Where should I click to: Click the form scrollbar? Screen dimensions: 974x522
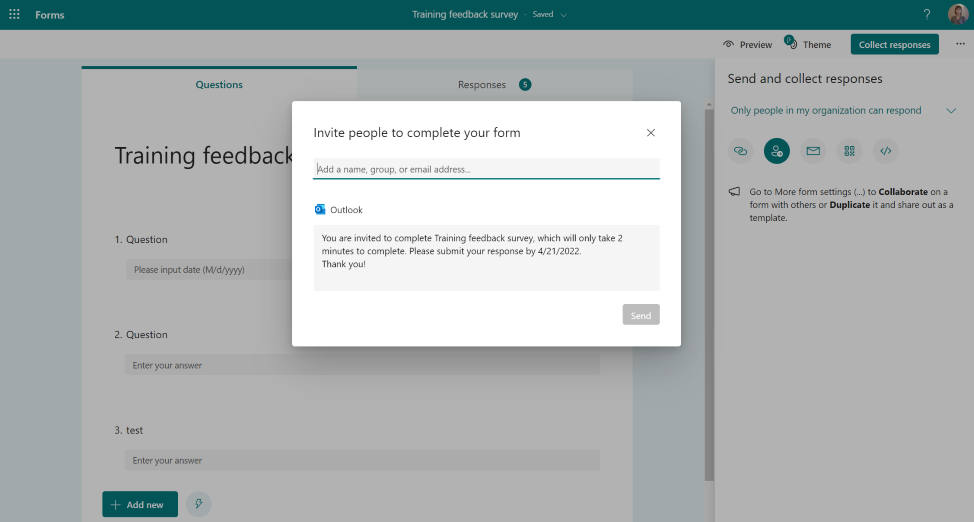click(x=709, y=295)
